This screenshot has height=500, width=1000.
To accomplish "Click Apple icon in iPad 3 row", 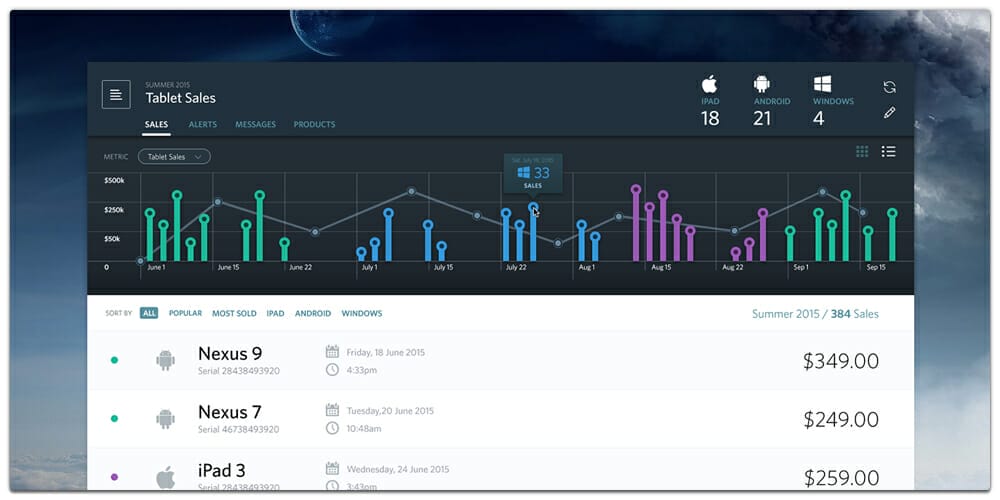I will click(x=165, y=477).
